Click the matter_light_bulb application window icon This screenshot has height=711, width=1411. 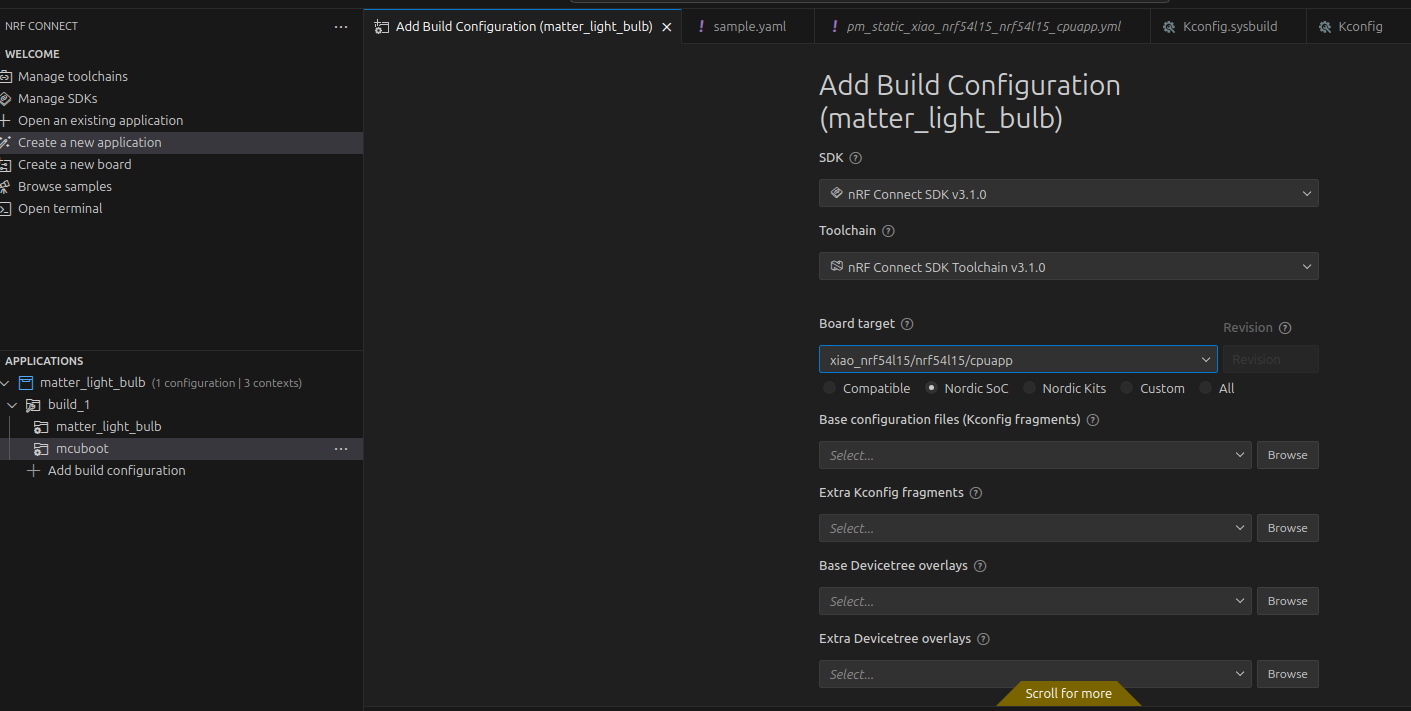pyautogui.click(x=26, y=383)
